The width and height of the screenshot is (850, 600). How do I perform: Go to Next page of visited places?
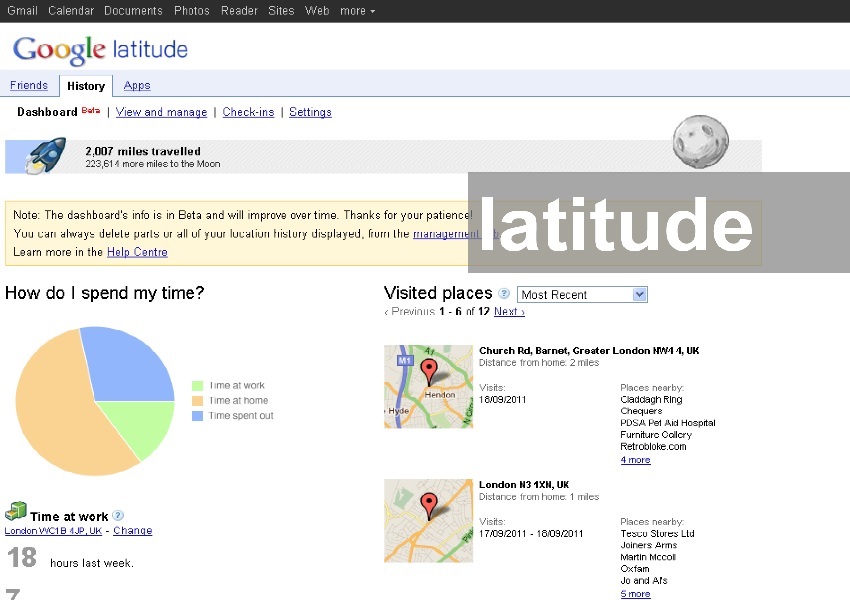[x=509, y=312]
